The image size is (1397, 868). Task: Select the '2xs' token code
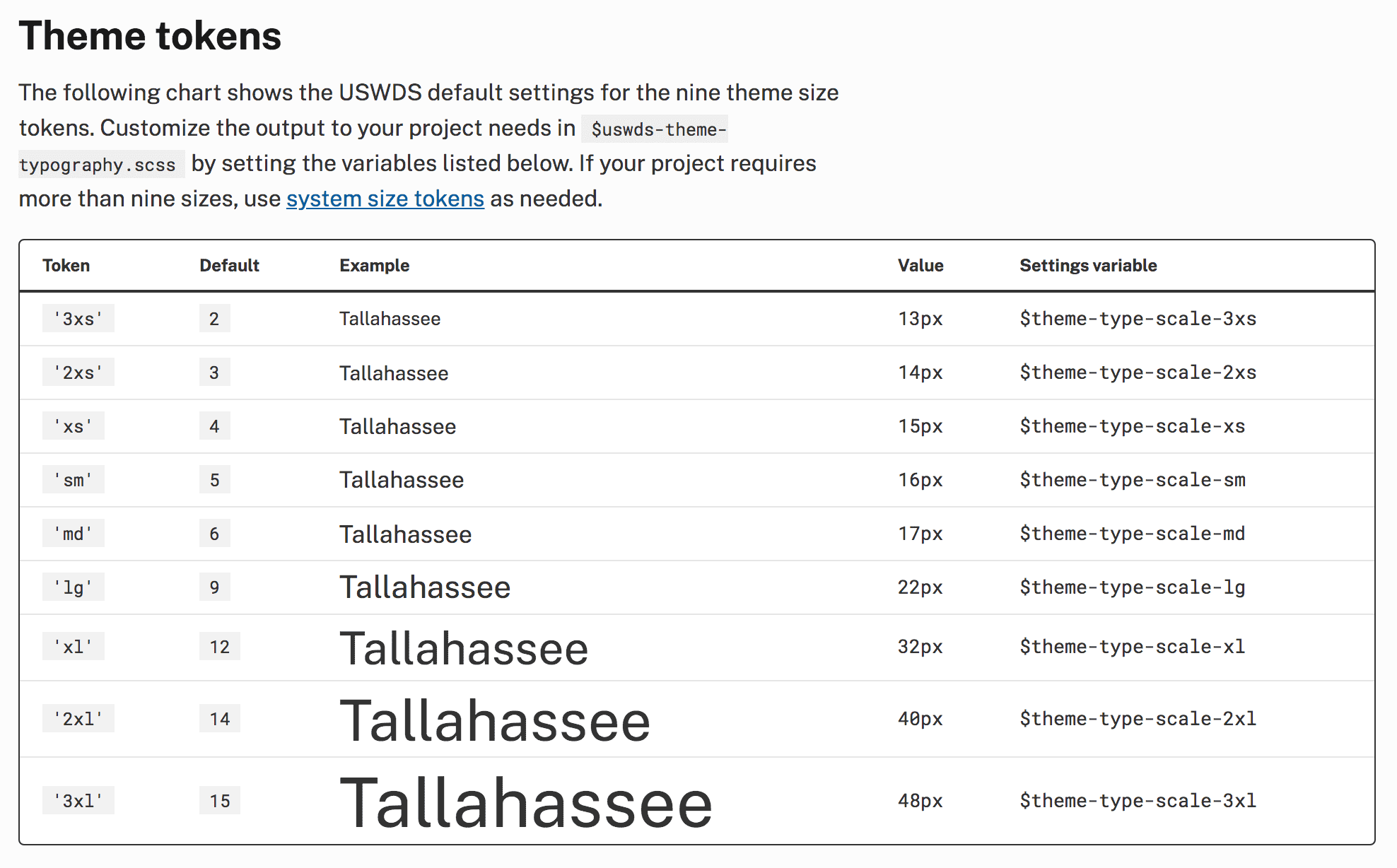(78, 373)
